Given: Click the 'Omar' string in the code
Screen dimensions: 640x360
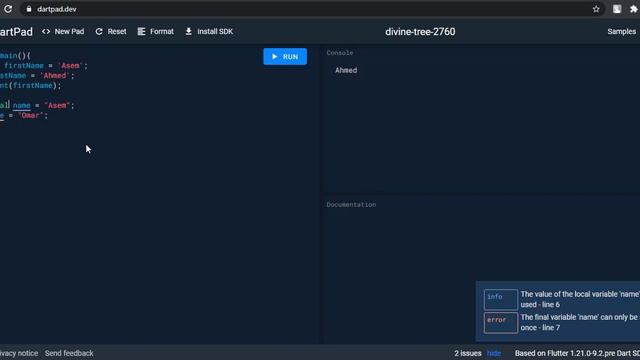Looking at the screenshot, I should pos(30,116).
